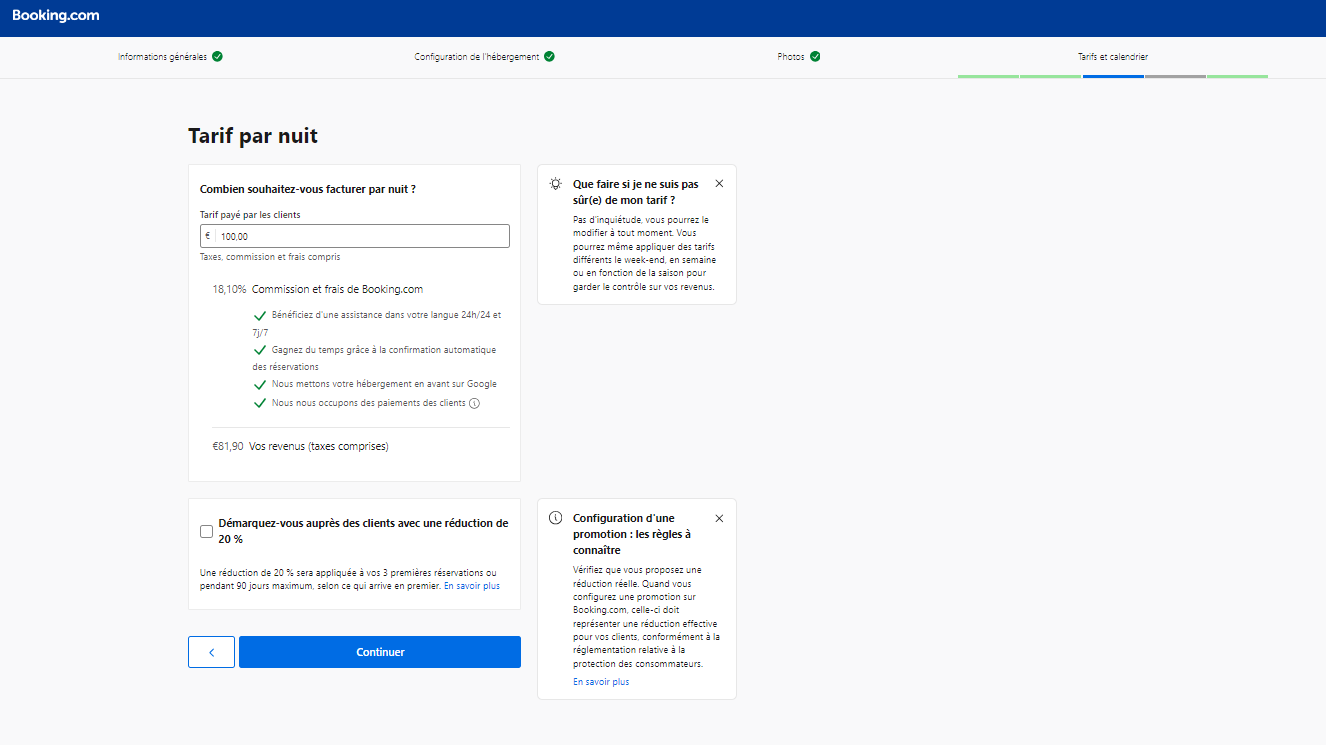Click 'Commission et frais de Booking.com' text
The height and width of the screenshot is (745, 1326).
337,289
